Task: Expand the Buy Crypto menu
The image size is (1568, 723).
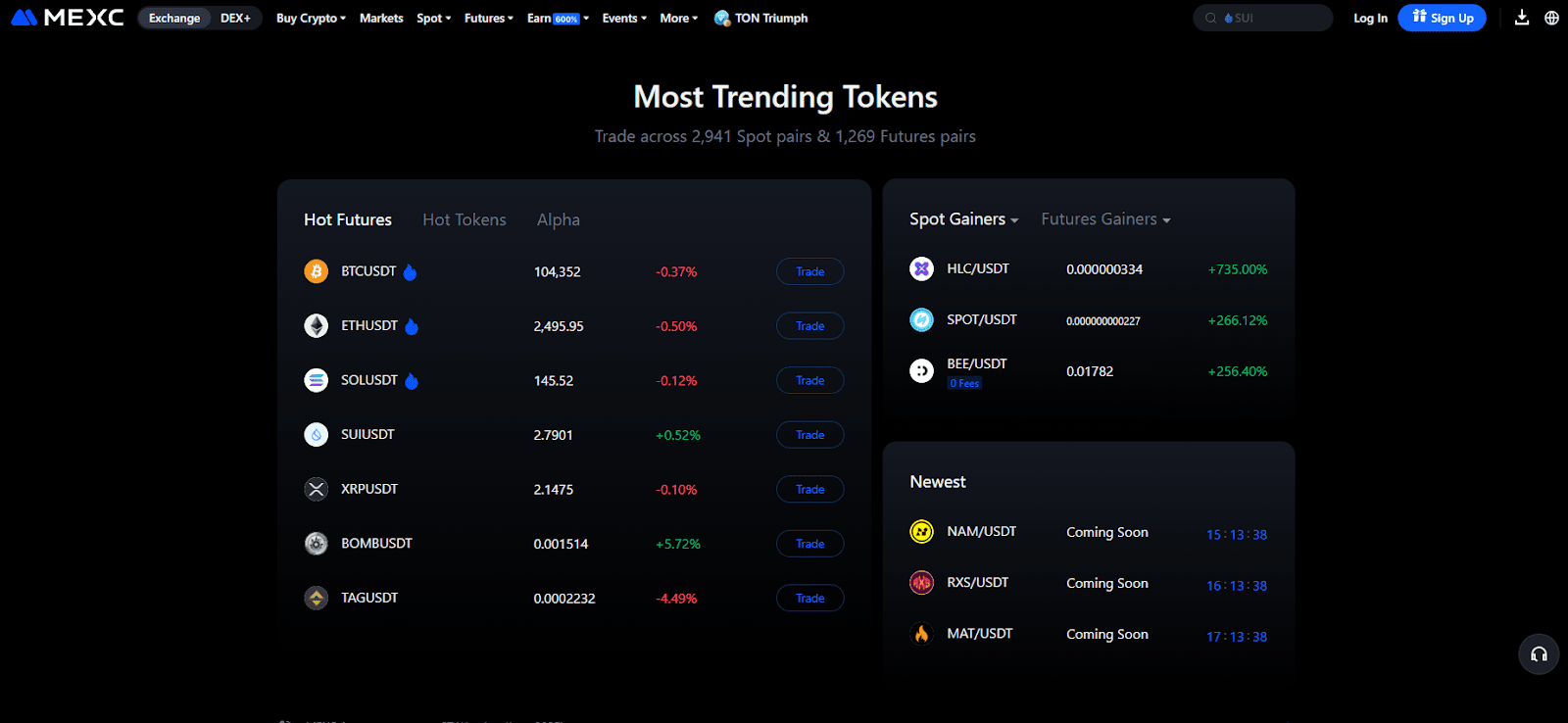Action: 311,18
